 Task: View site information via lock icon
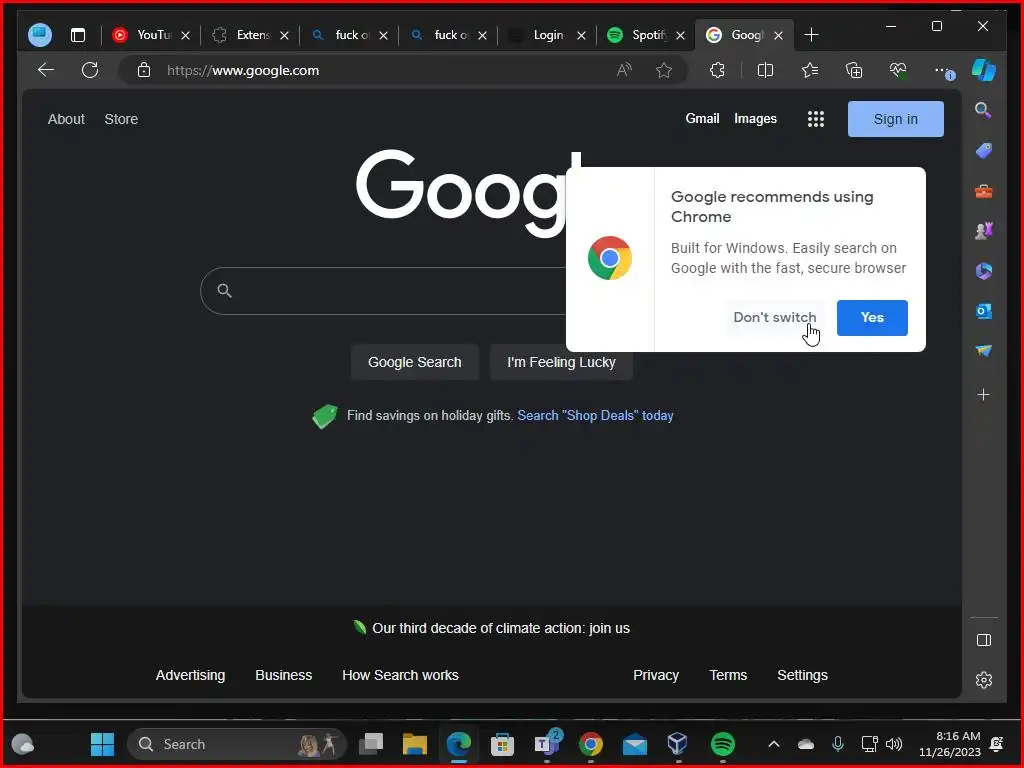[x=144, y=70]
